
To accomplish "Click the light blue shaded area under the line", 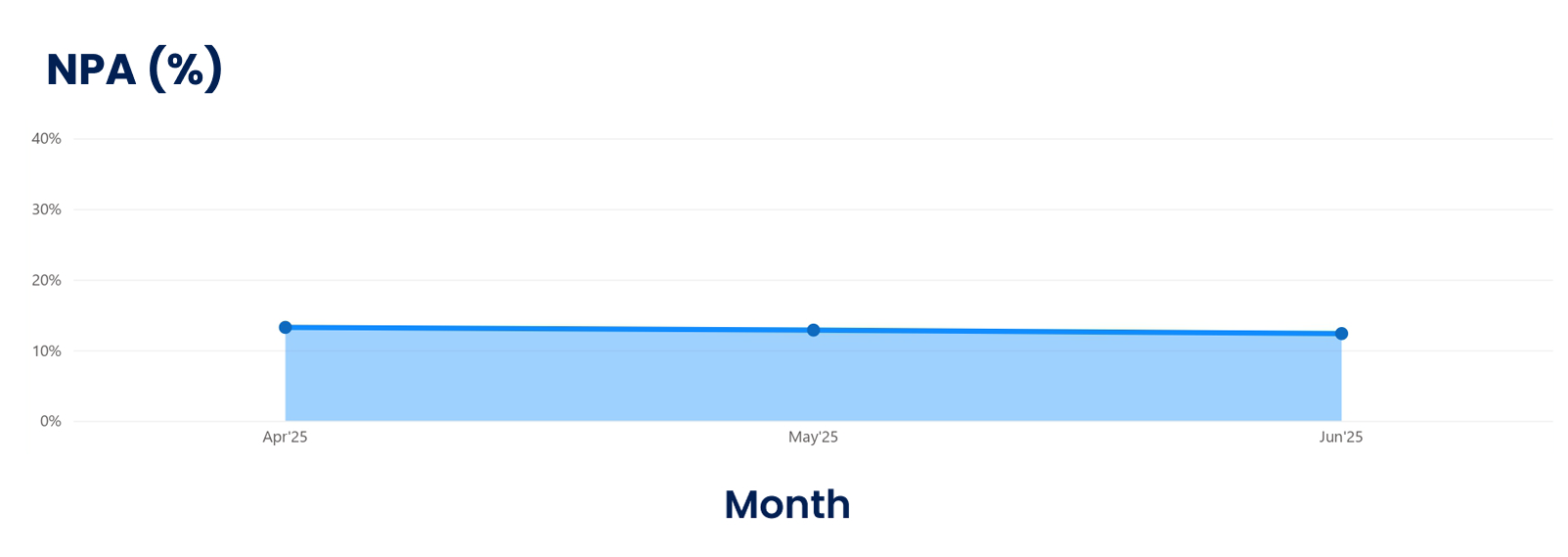I will tap(812, 382).
